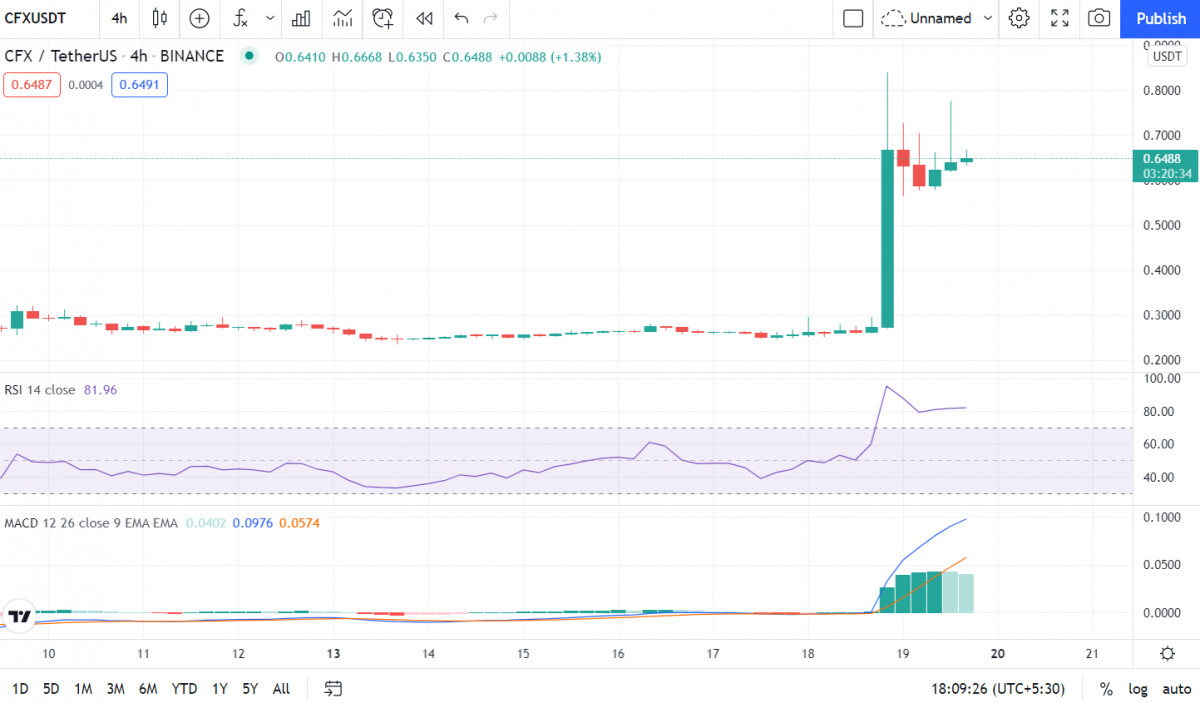Click the blue 0.6491 buy price button
The width and height of the screenshot is (1200, 703).
139,85
